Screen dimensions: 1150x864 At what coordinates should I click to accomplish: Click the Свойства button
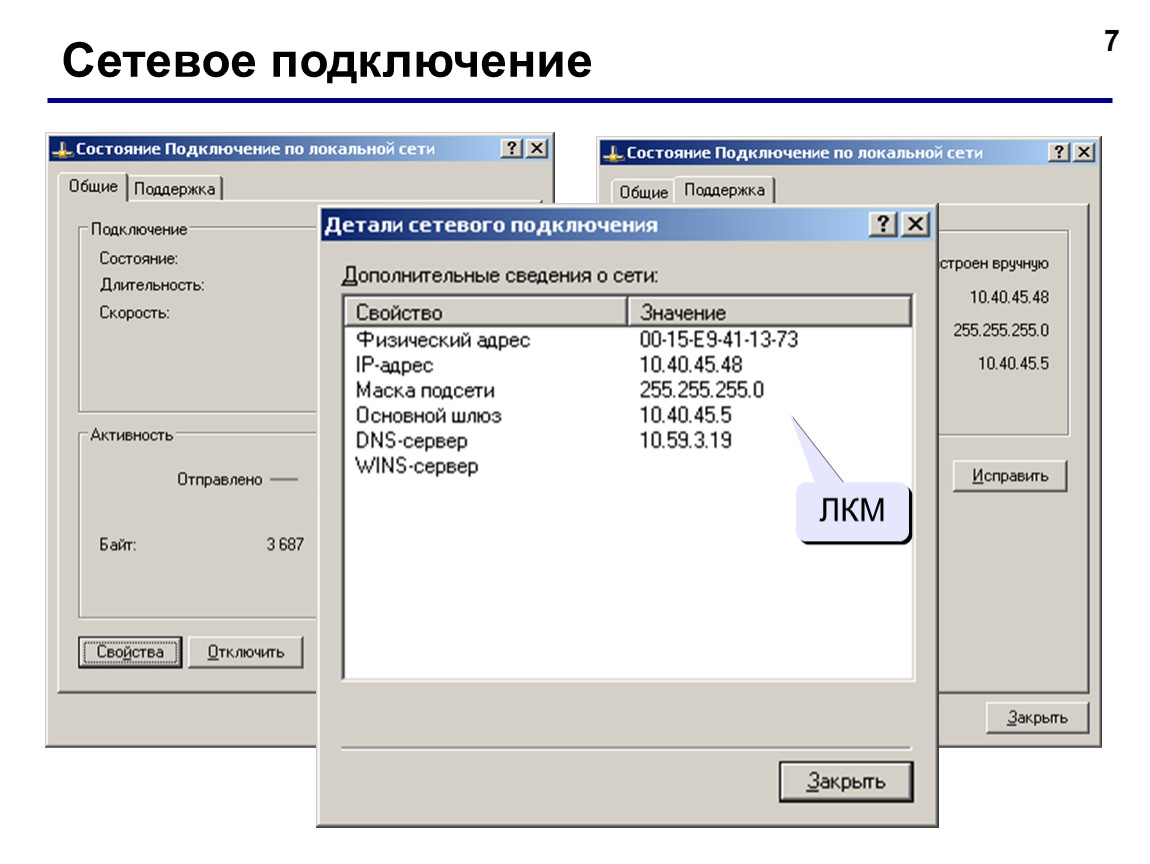131,652
